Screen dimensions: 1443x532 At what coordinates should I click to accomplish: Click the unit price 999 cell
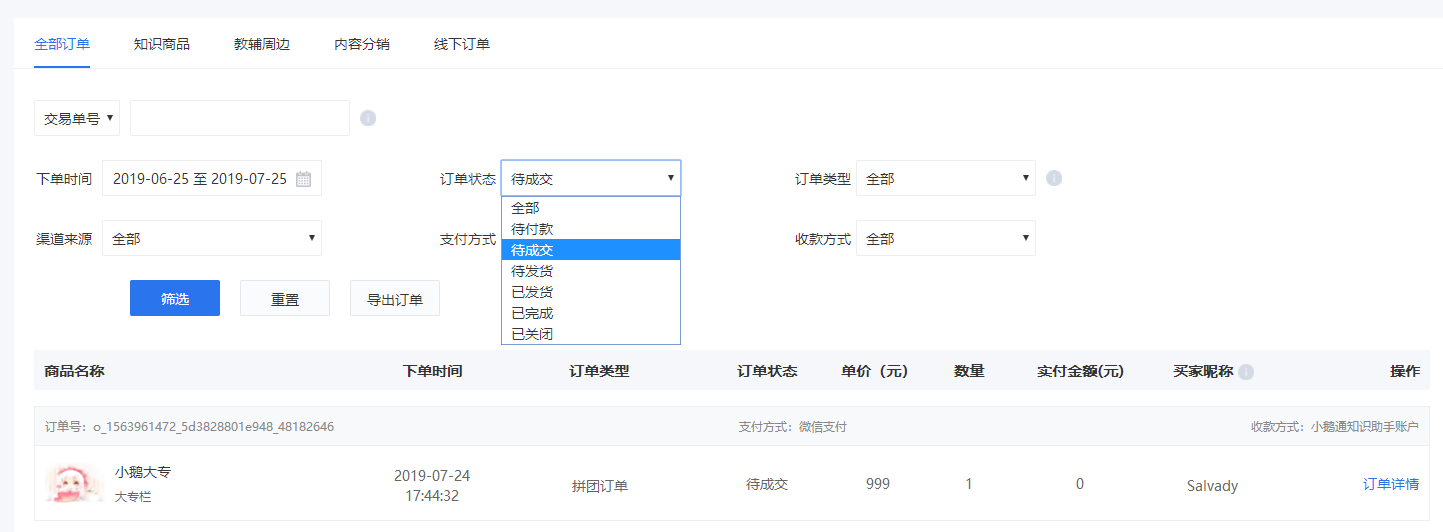coord(878,484)
